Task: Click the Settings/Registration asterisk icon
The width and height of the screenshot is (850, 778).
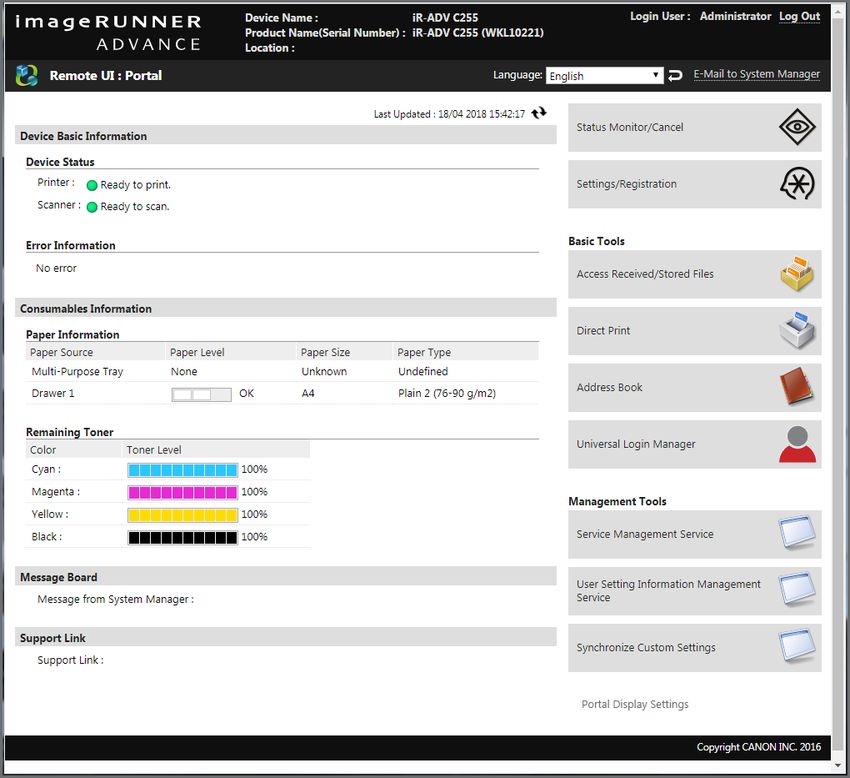Action: pyautogui.click(x=797, y=184)
